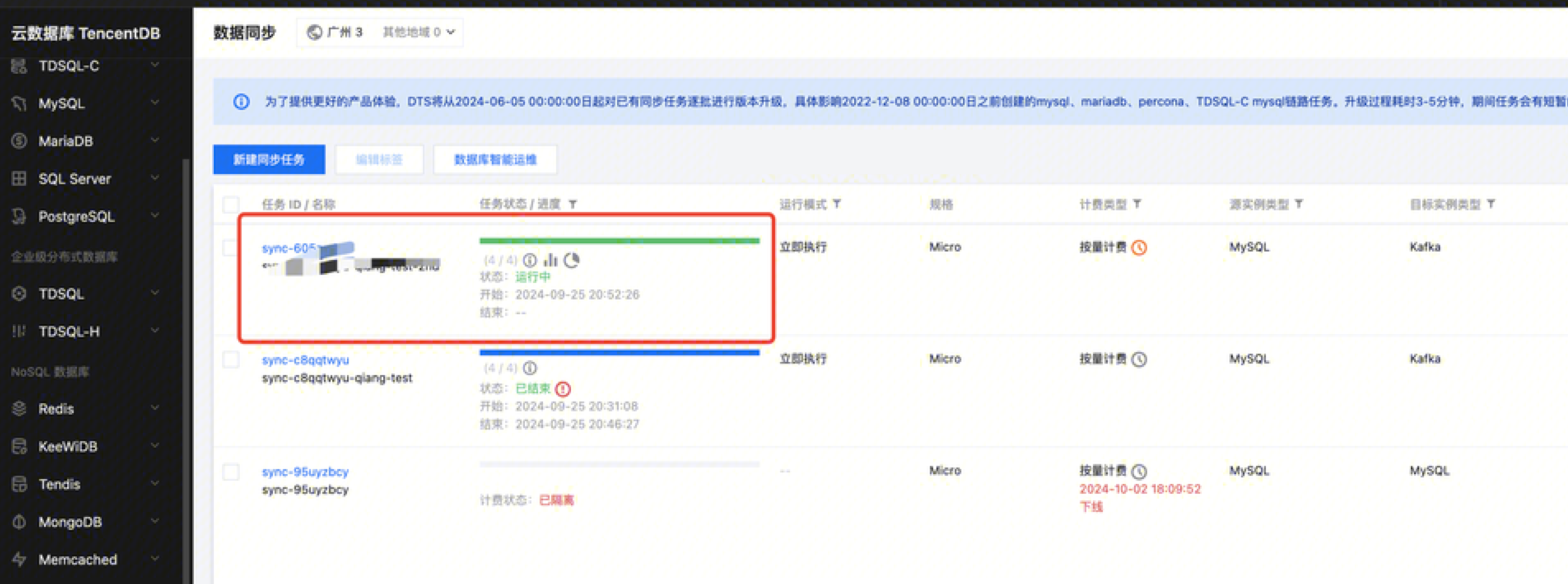Expand the MariaDB menu chevron
This screenshot has width=1568, height=584.
(155, 140)
